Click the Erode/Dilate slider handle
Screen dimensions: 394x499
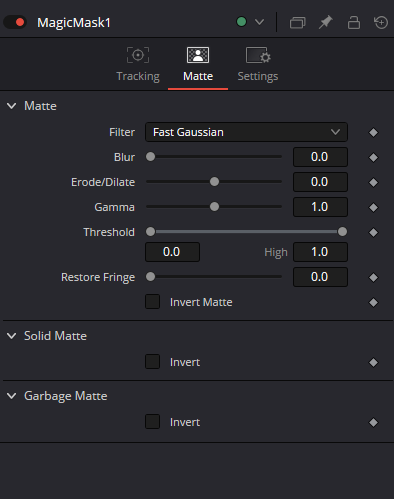[x=214, y=182]
